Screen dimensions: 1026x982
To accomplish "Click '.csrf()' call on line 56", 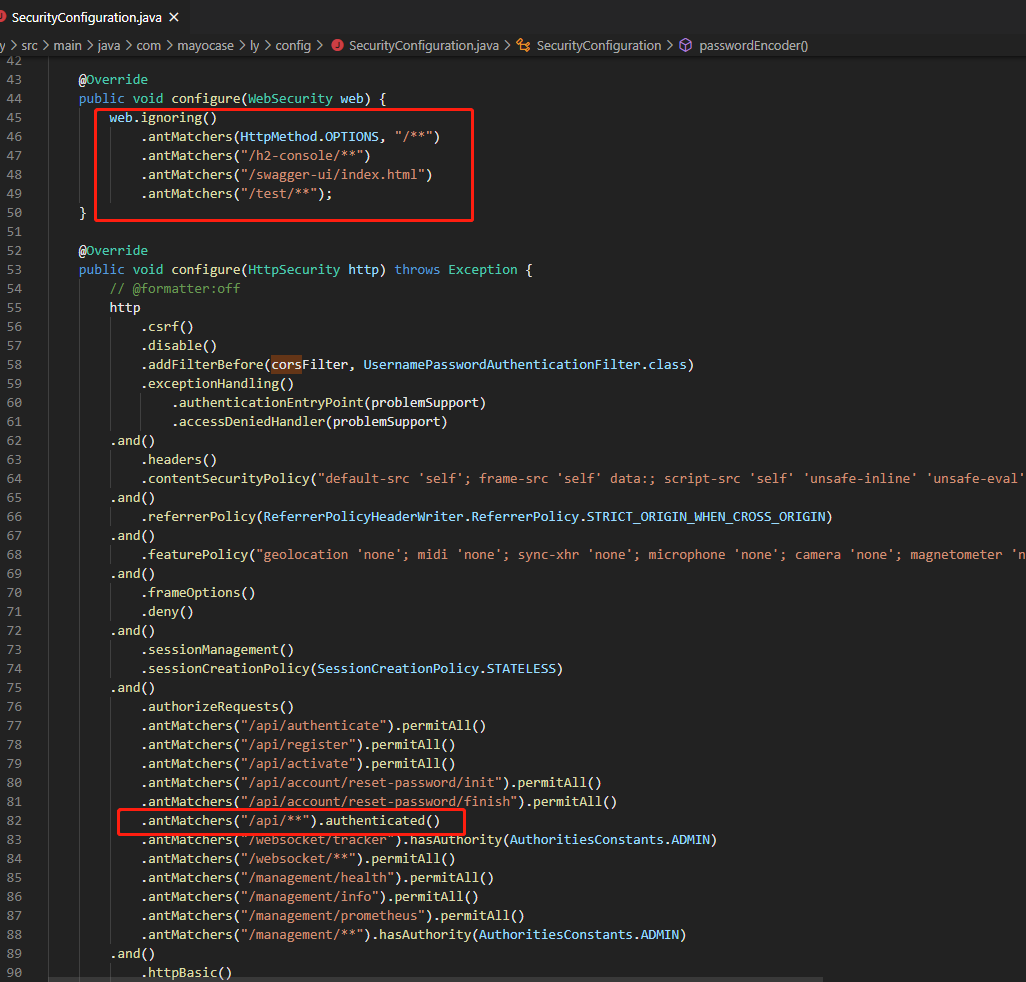I will [x=167, y=326].
